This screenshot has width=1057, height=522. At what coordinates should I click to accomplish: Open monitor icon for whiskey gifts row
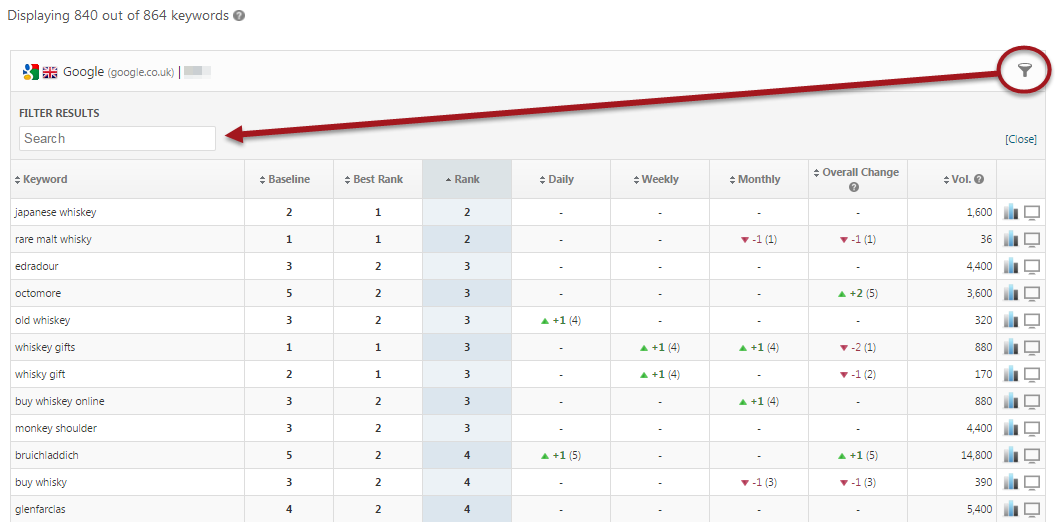click(1032, 347)
